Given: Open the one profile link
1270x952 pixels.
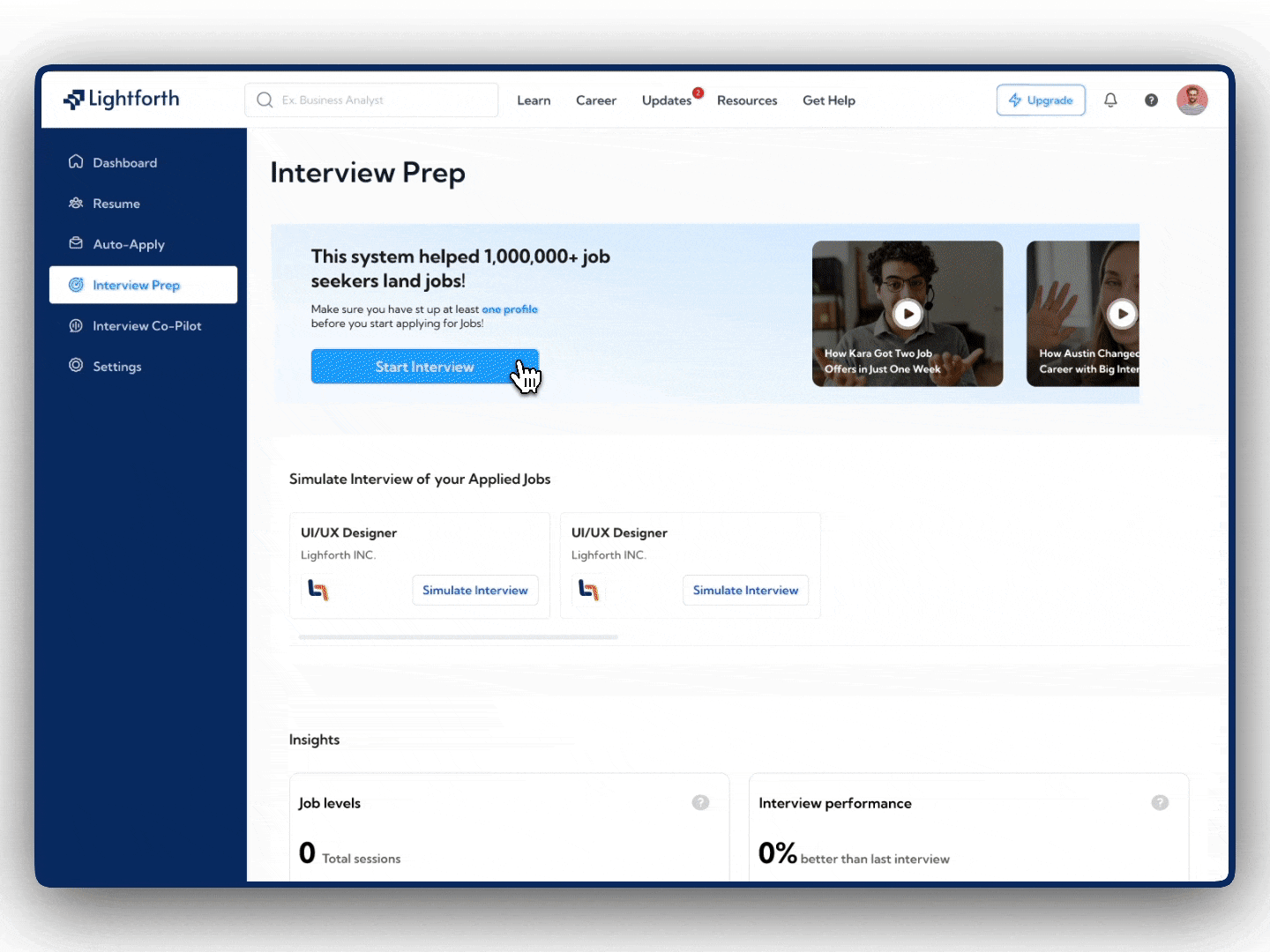Looking at the screenshot, I should click(510, 309).
